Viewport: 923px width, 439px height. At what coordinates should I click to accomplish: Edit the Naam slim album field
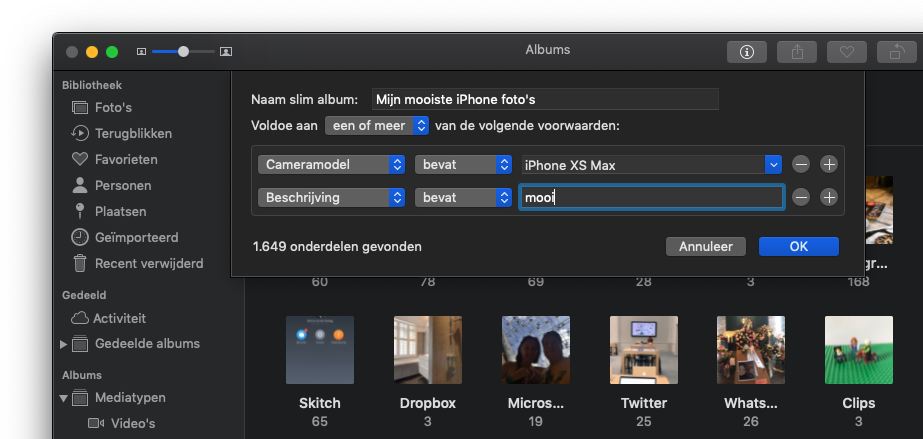point(545,99)
